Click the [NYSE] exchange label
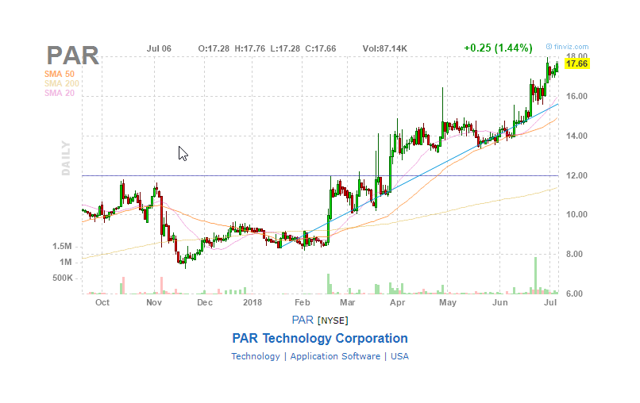The image size is (640, 403). pyautogui.click(x=333, y=321)
